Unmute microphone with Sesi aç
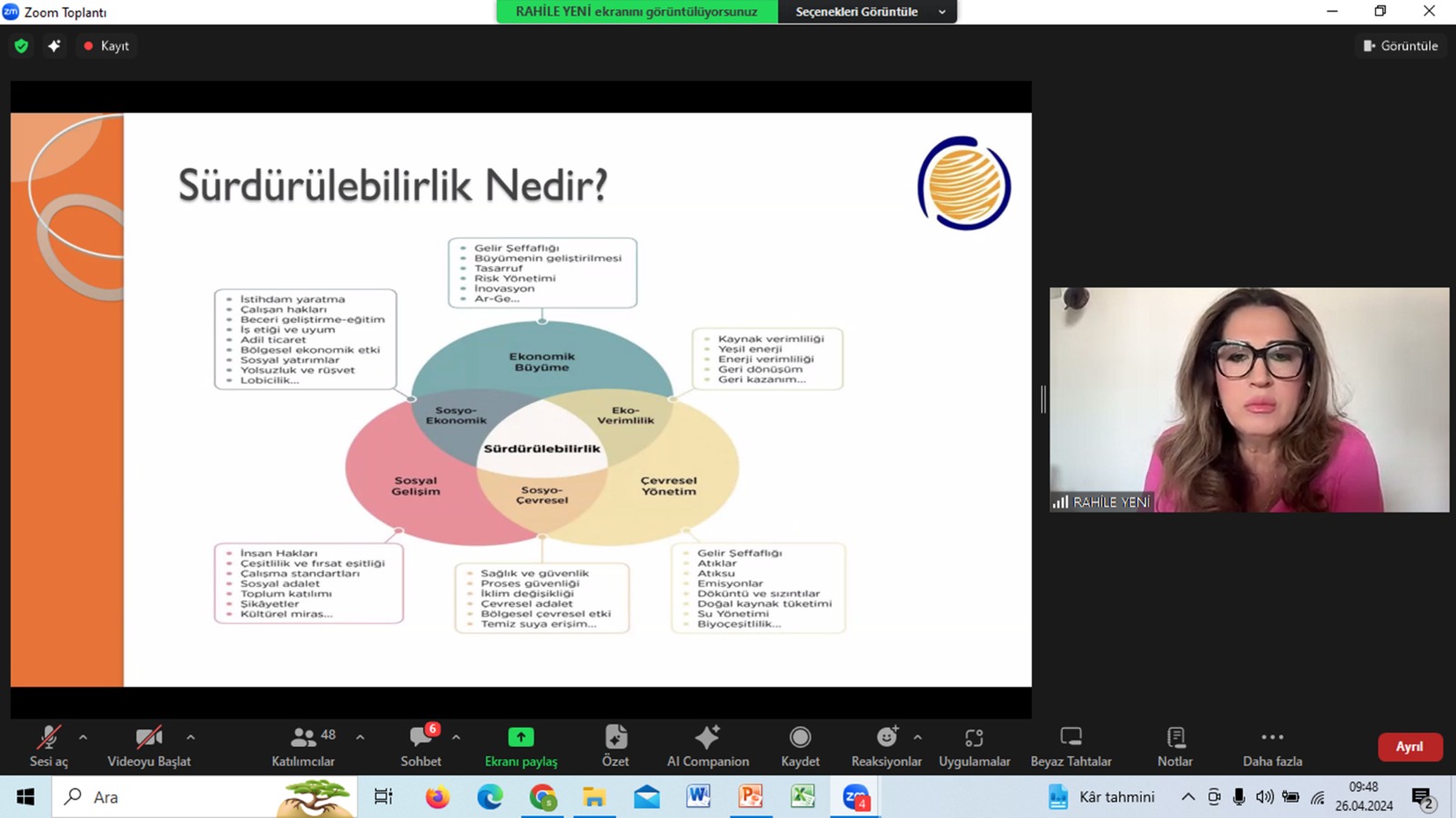Image resolution: width=1456 pixels, height=818 pixels. point(48,745)
